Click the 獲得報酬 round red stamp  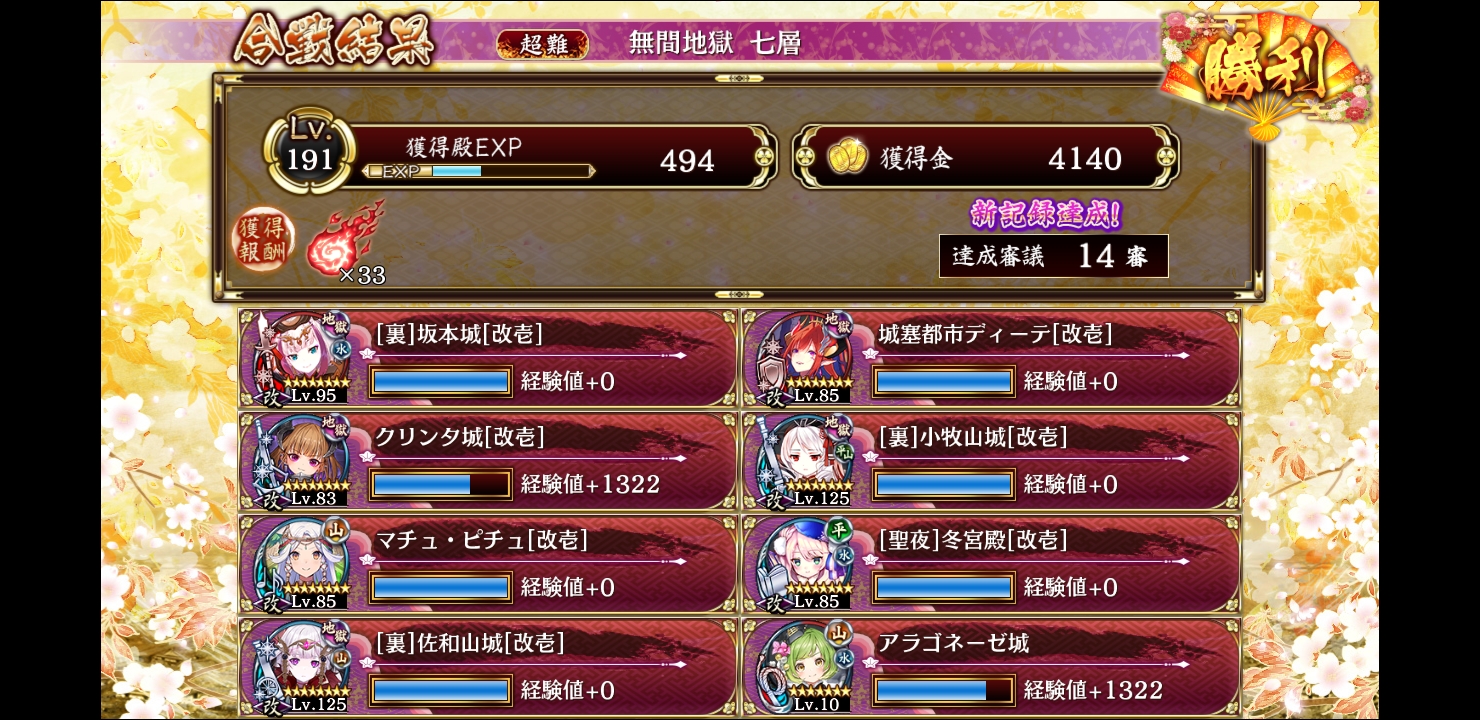pos(264,240)
